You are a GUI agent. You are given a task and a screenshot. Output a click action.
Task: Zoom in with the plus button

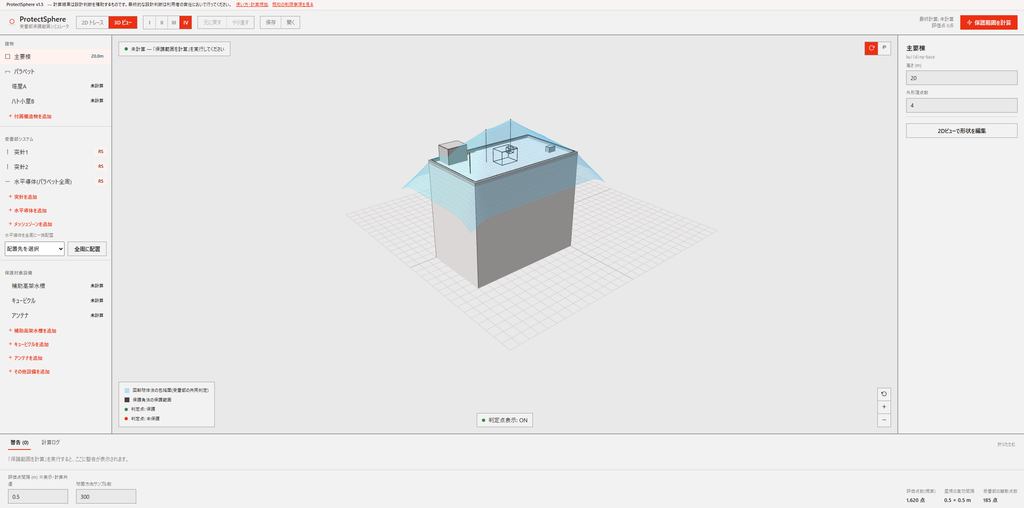click(884, 407)
